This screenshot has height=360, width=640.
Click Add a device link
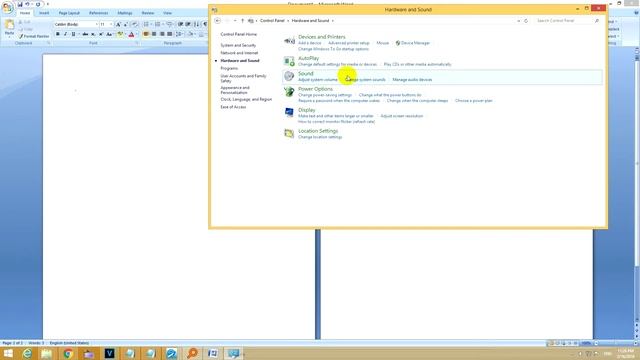click(x=309, y=43)
